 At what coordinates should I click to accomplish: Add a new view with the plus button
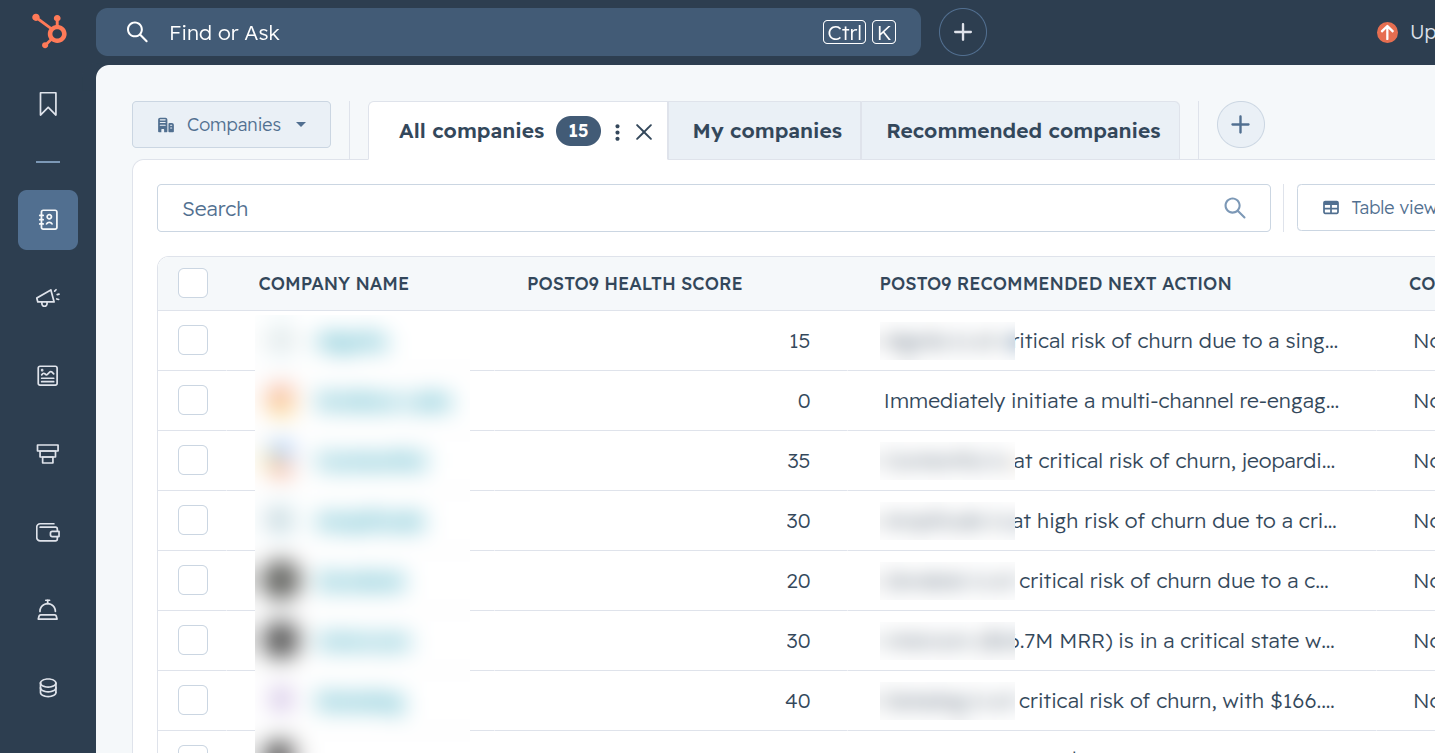1241,125
